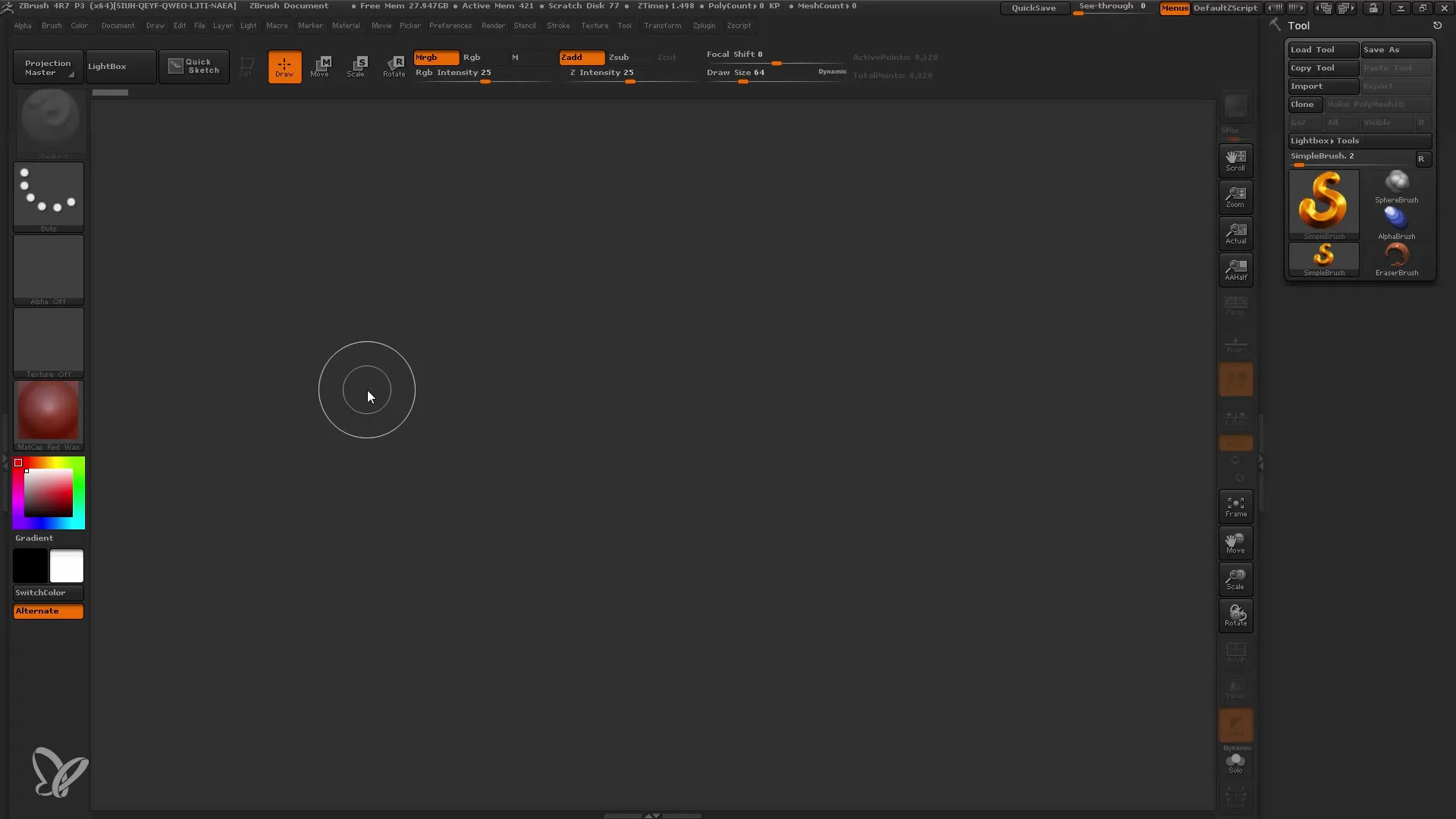The image size is (1456, 819).
Task: Open the Stroke menu item
Action: (x=557, y=25)
